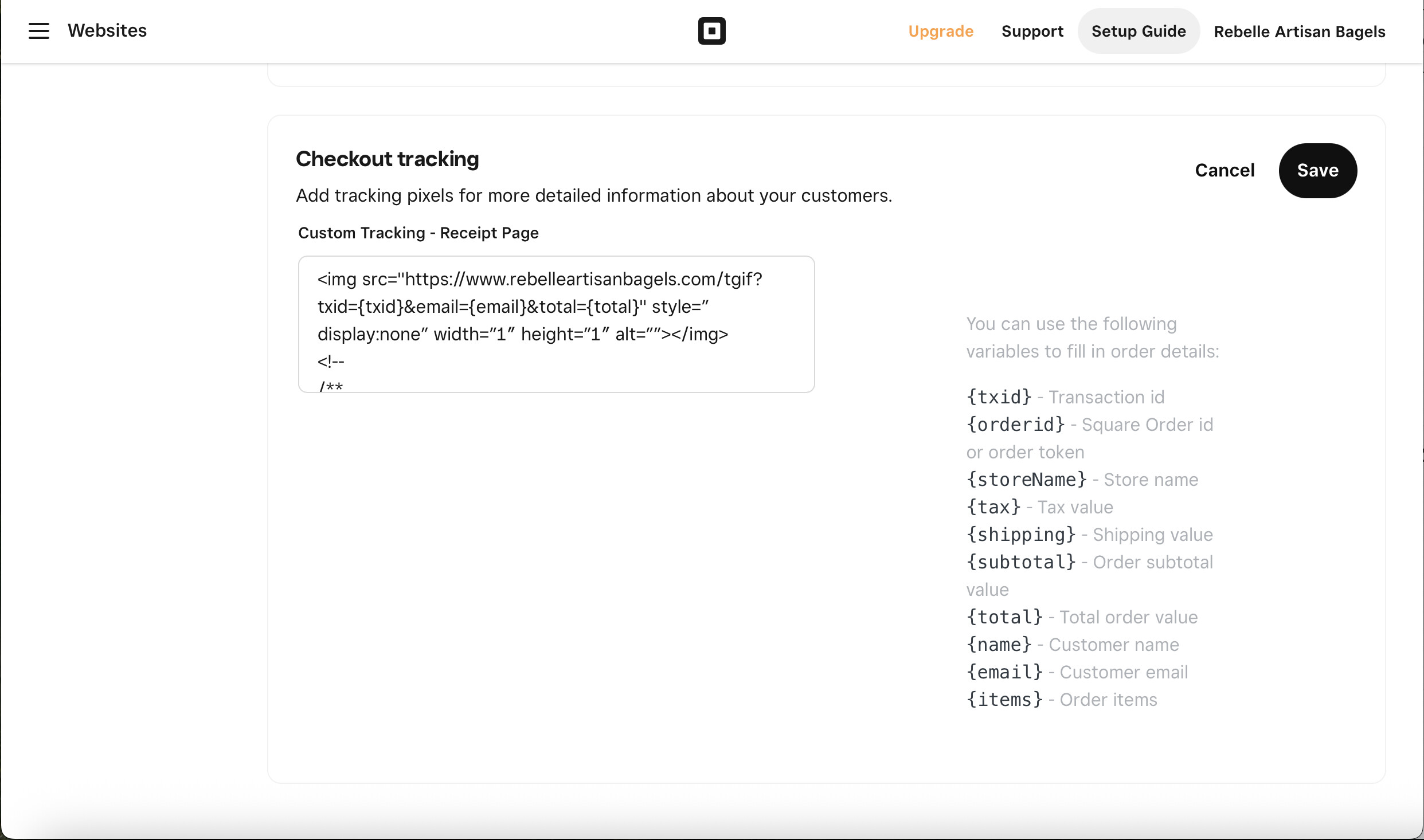Click the {items} variable
The height and width of the screenshot is (840, 1424).
1004,700
